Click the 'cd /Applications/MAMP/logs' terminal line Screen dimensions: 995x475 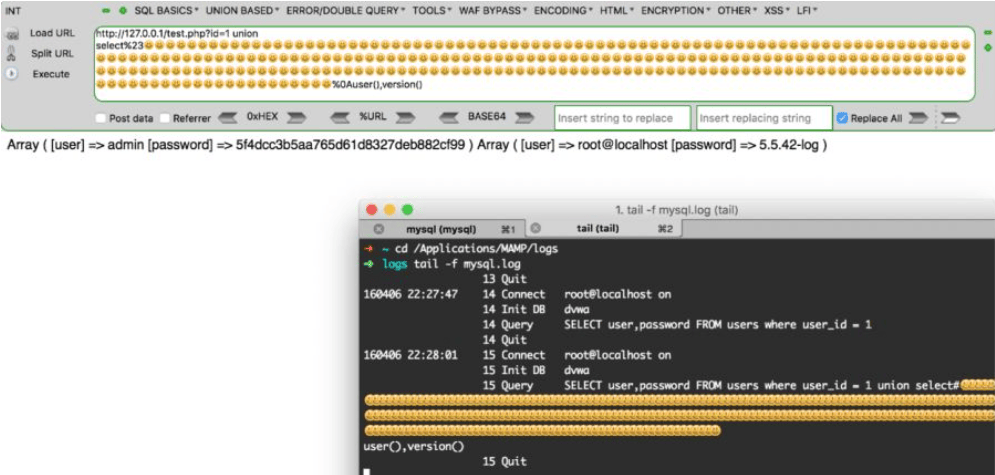[x=476, y=248]
